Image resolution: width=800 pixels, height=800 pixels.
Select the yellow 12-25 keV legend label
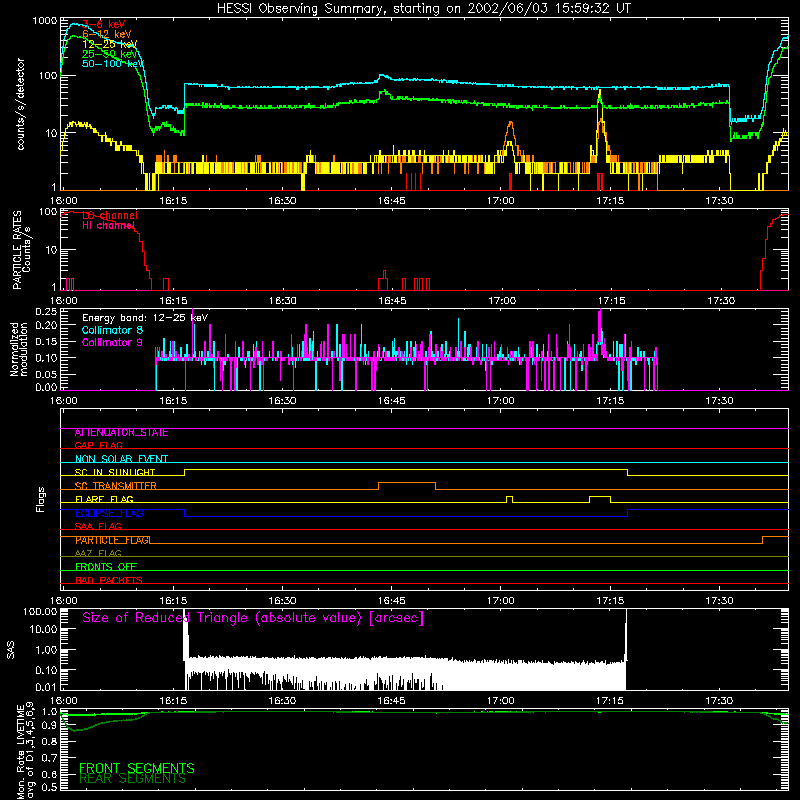110,44
